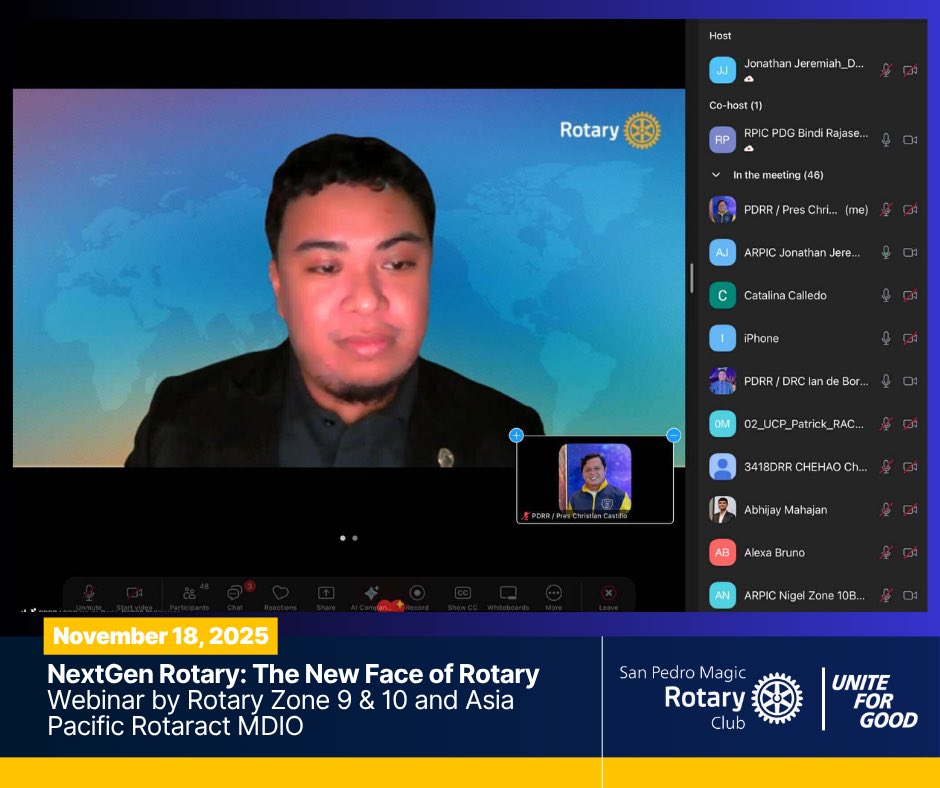Open the Participants panel icon

(x=189, y=593)
